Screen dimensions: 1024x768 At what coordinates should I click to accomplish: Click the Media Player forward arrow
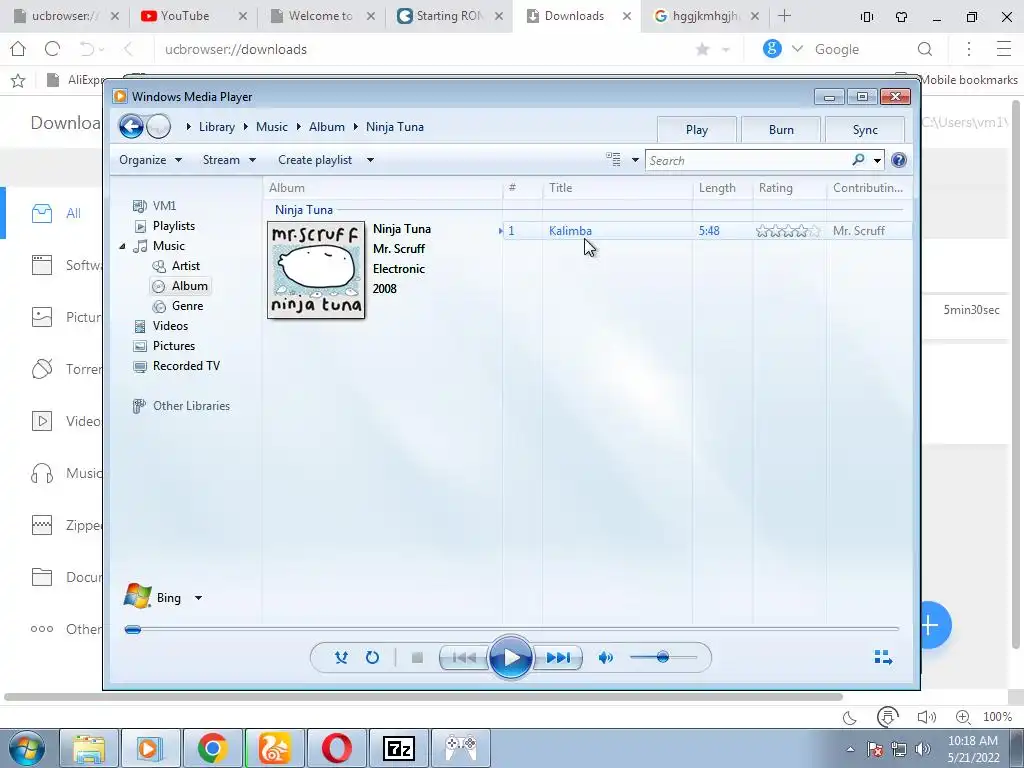159,127
